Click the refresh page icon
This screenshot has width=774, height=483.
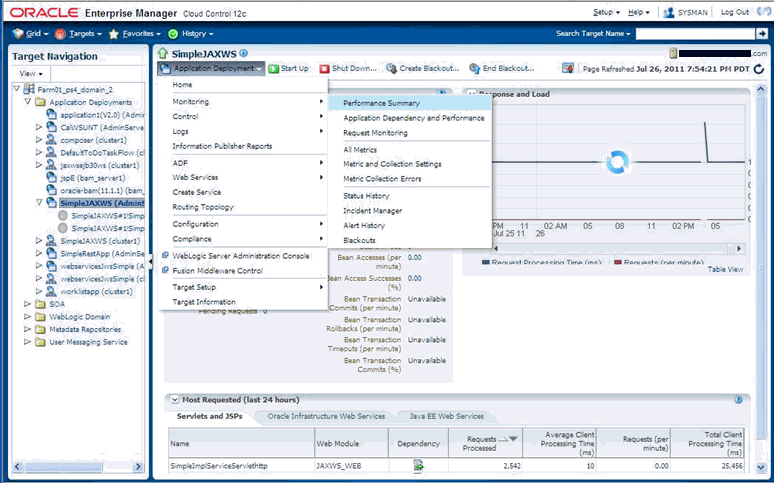click(759, 69)
